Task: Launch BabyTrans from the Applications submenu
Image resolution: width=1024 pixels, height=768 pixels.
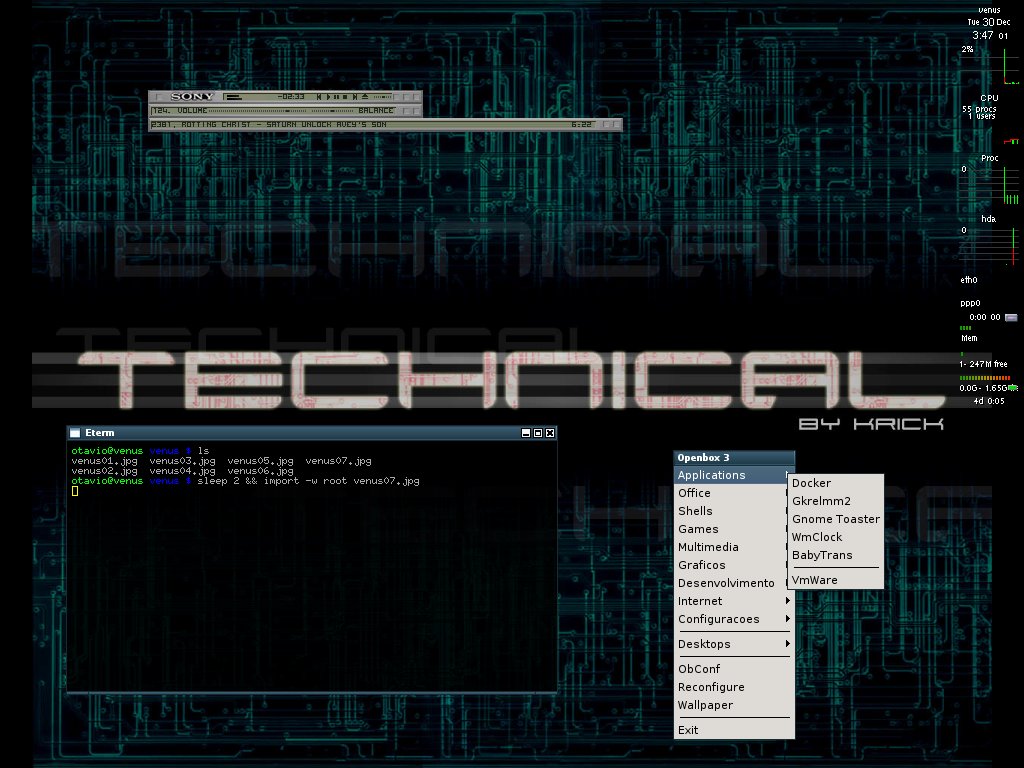Action: [835, 555]
